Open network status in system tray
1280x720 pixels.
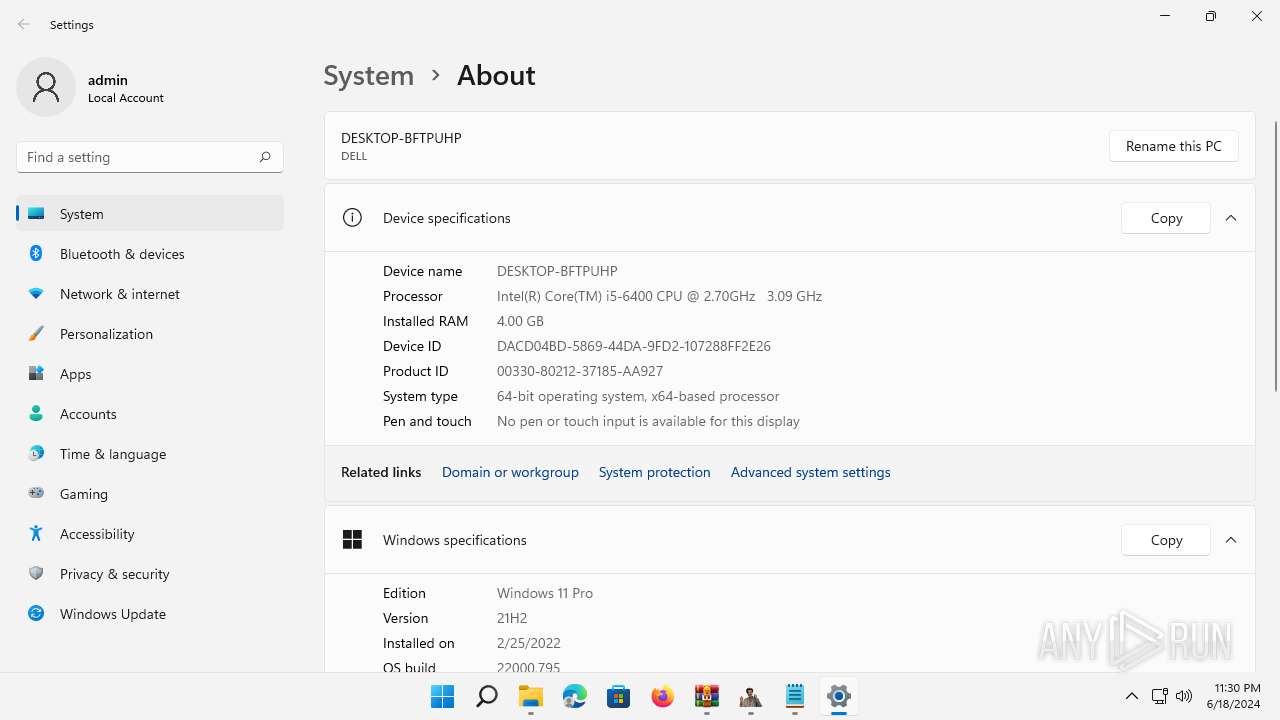point(1160,696)
